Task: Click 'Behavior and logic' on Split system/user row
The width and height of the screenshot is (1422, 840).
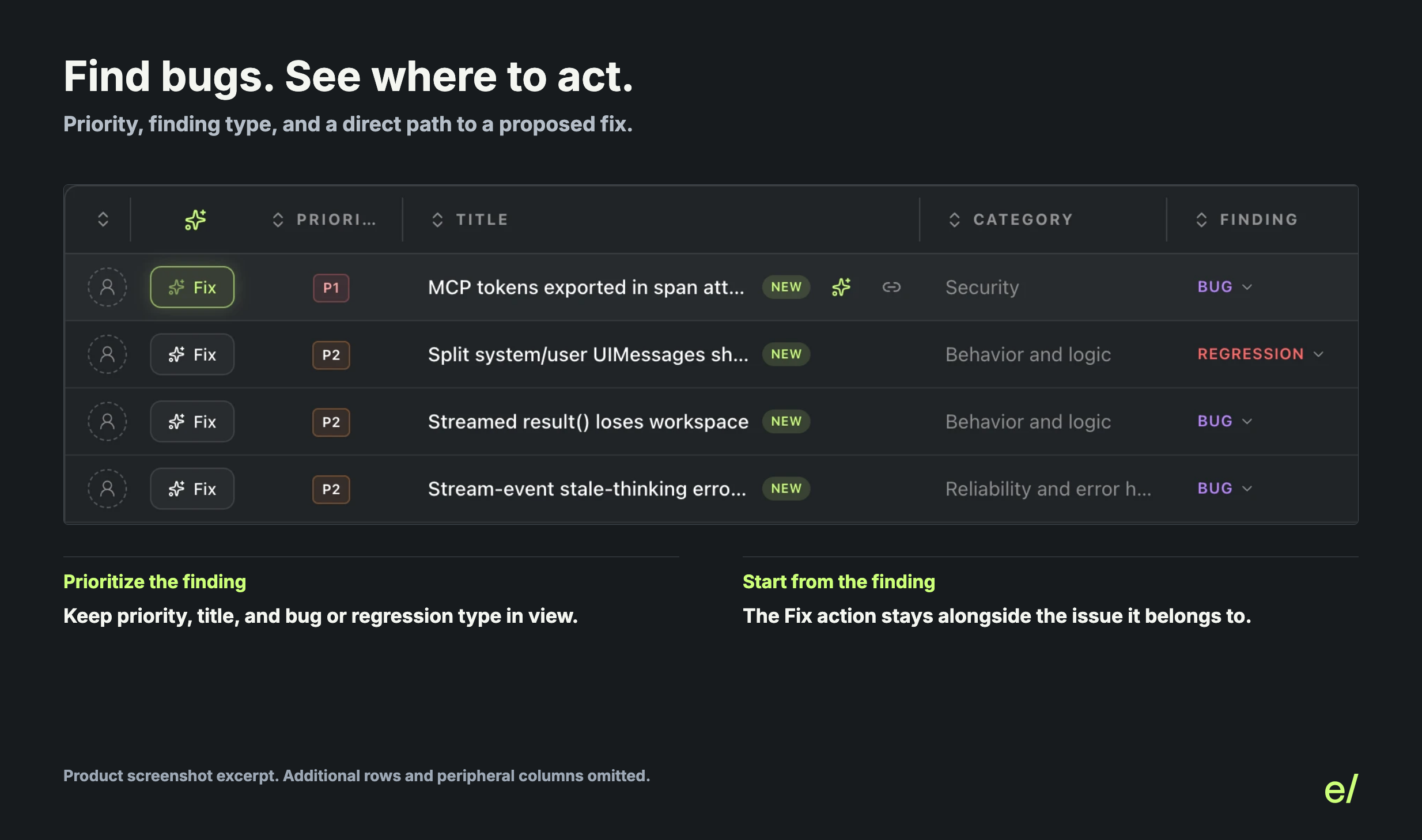Action: point(1028,354)
